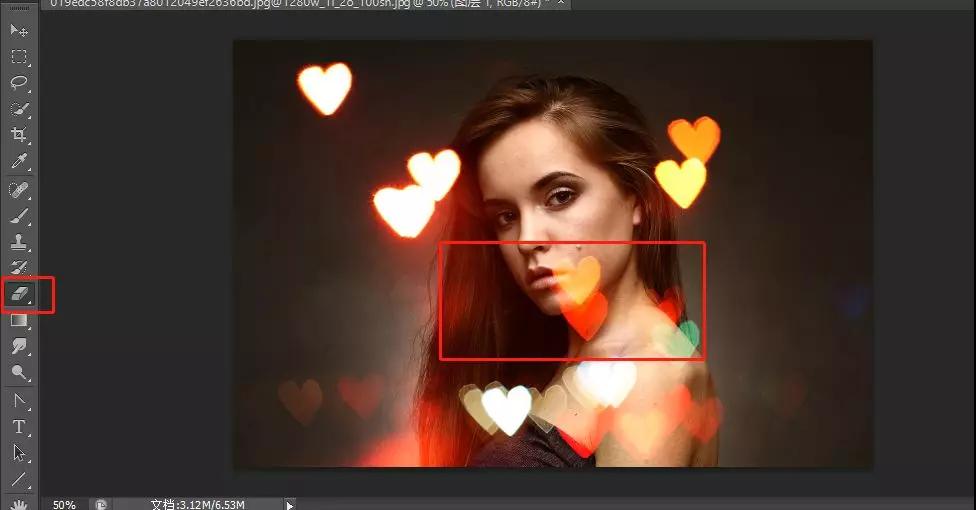Select the Rectangular Marquee tool
This screenshot has width=976, height=510.
point(19,57)
